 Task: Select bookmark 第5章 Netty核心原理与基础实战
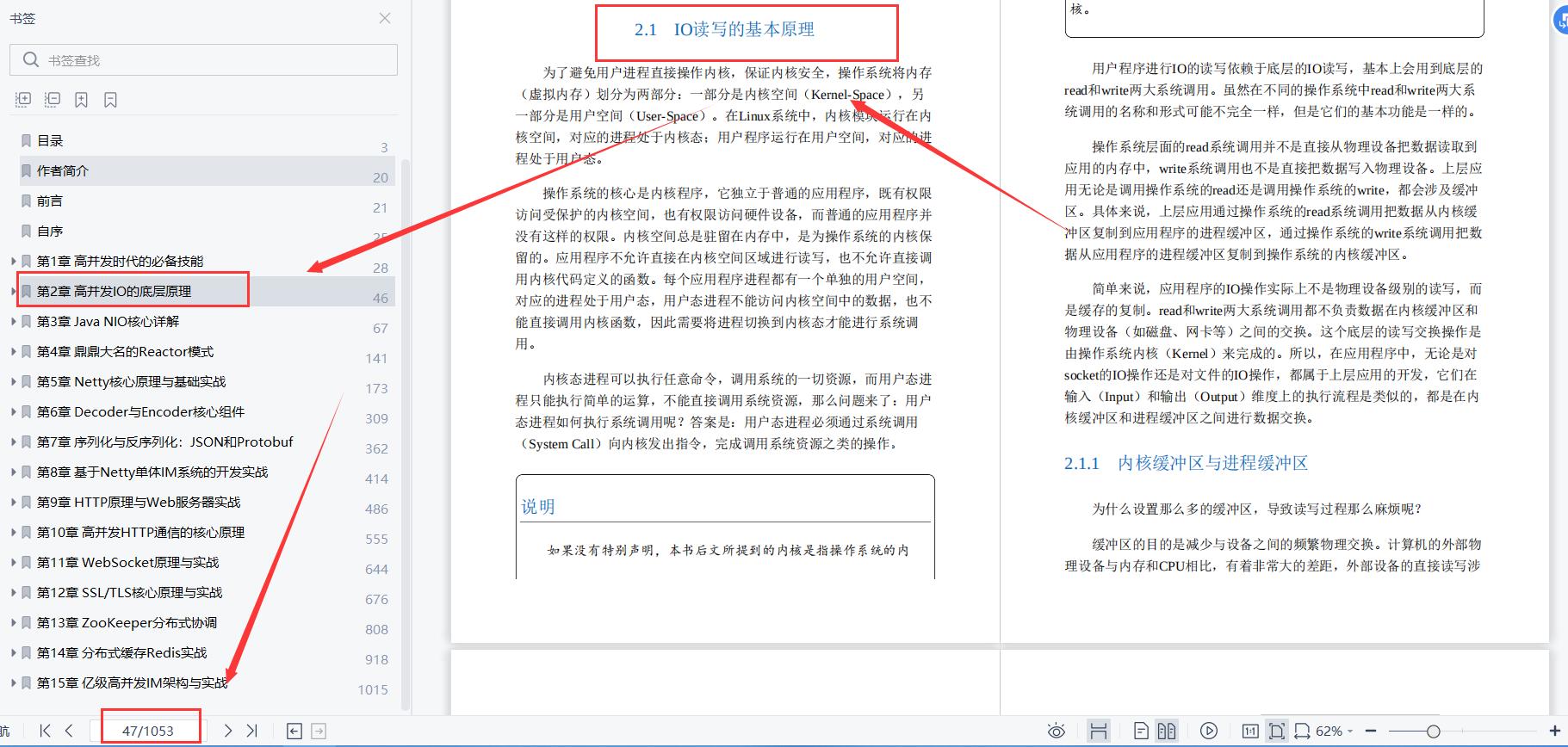(x=131, y=381)
